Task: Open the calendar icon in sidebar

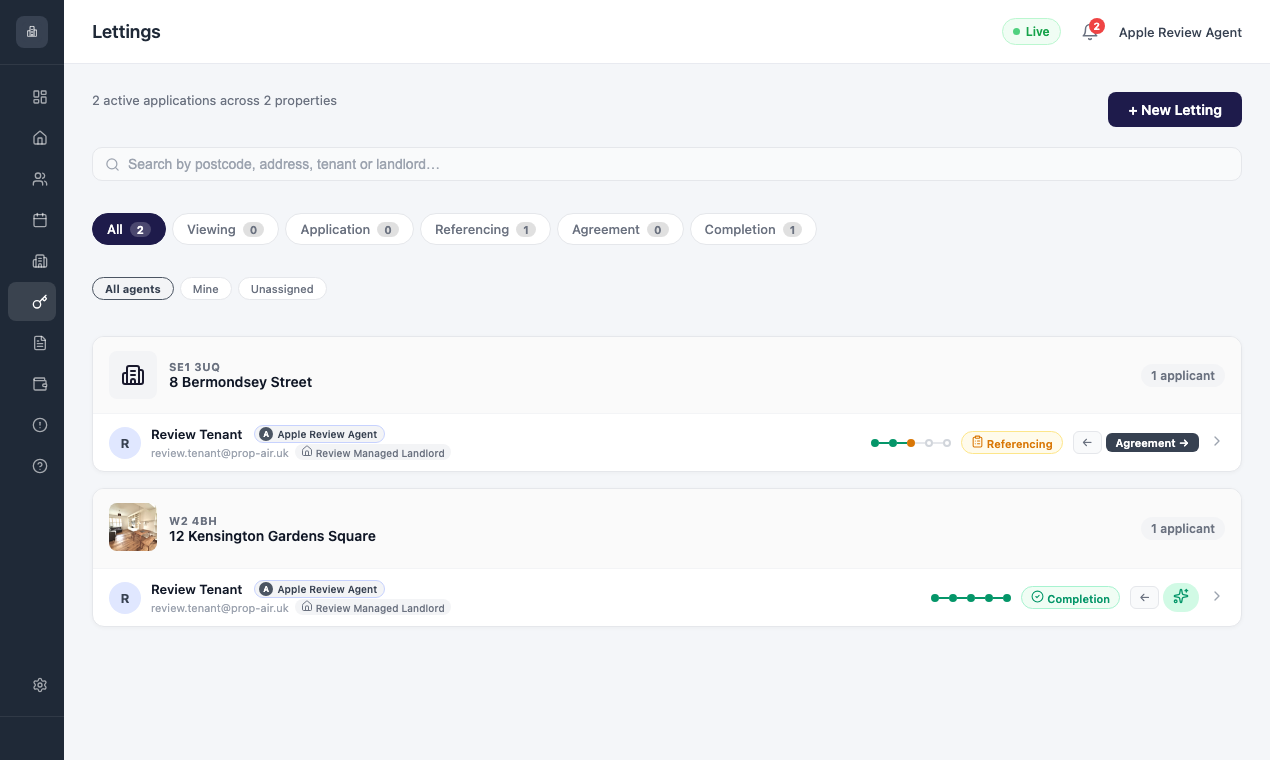Action: [x=40, y=220]
